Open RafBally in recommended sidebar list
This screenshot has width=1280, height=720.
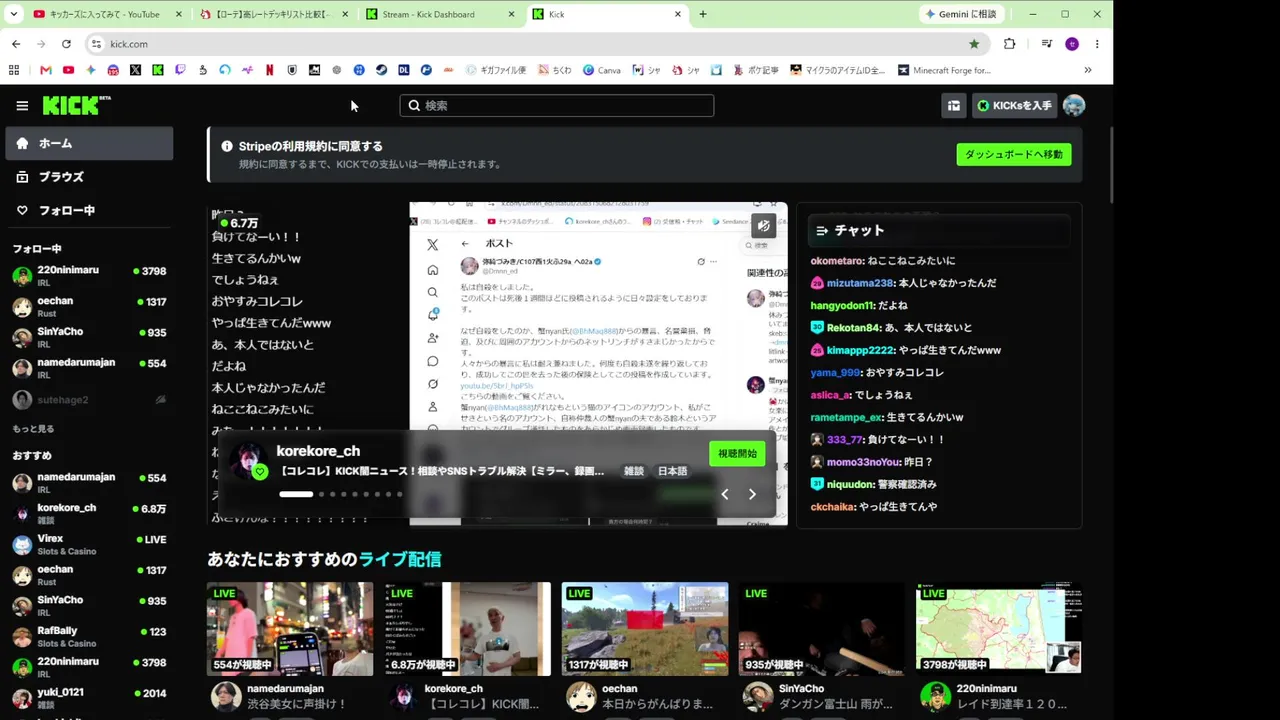[89, 636]
